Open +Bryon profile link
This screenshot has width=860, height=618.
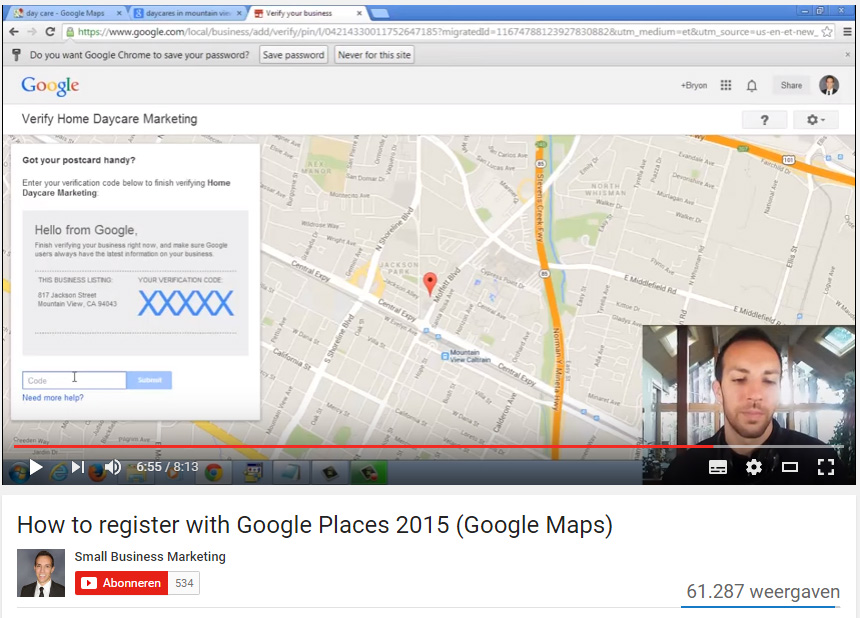[694, 86]
